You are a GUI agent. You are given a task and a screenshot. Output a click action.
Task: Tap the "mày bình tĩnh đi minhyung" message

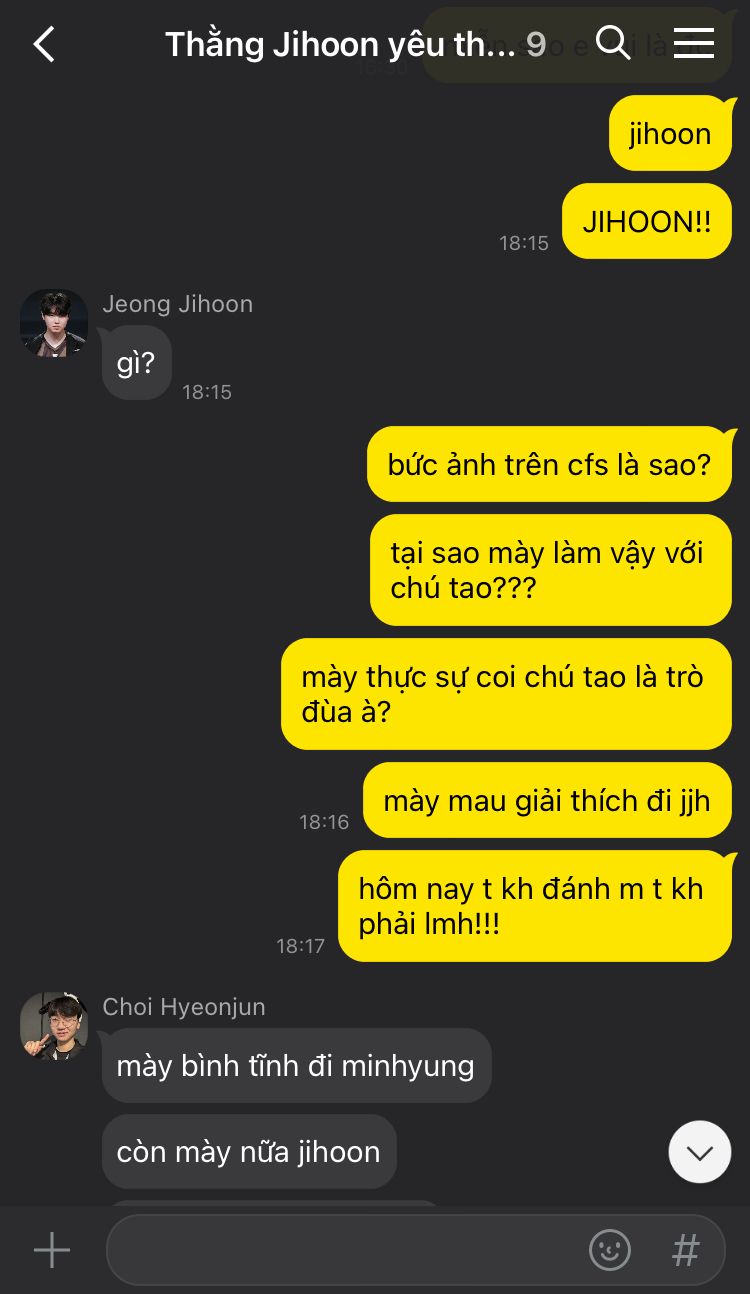[x=296, y=1066]
